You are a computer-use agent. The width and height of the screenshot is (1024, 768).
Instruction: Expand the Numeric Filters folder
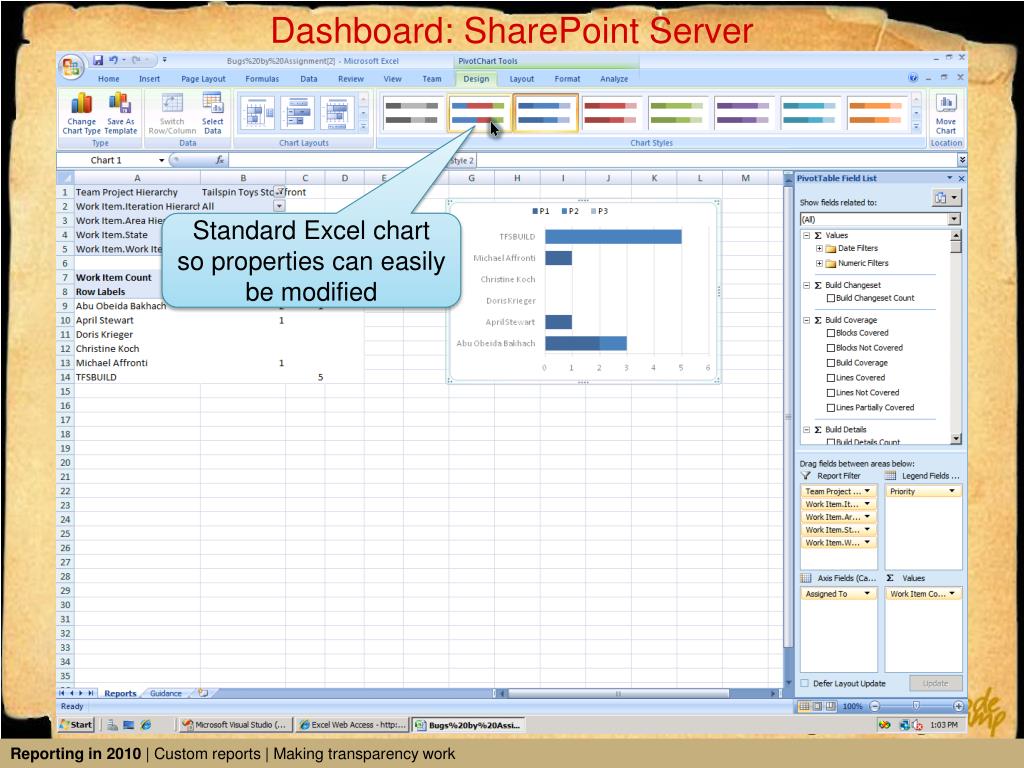point(819,263)
